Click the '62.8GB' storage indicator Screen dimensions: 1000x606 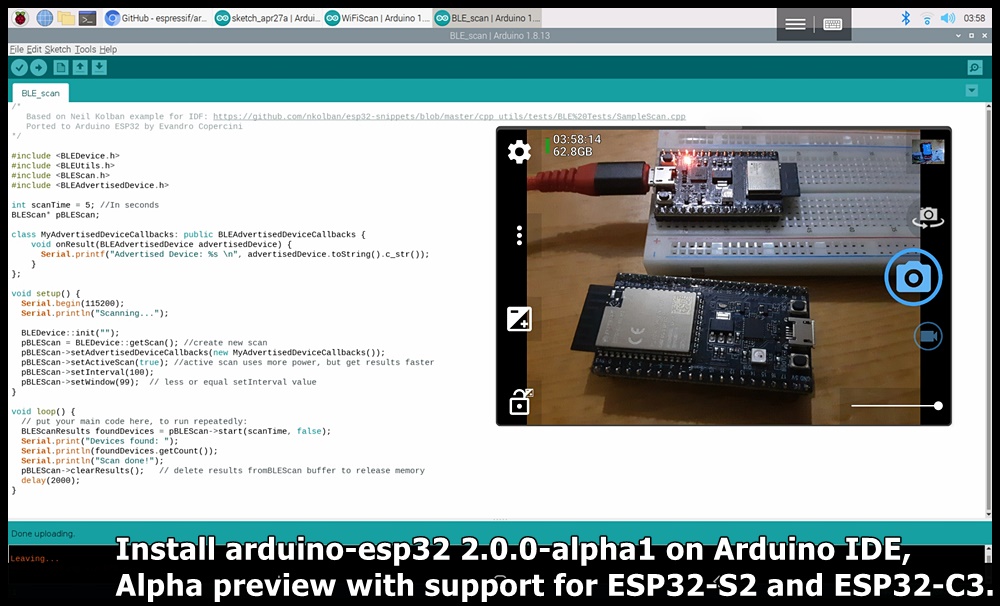point(572,152)
